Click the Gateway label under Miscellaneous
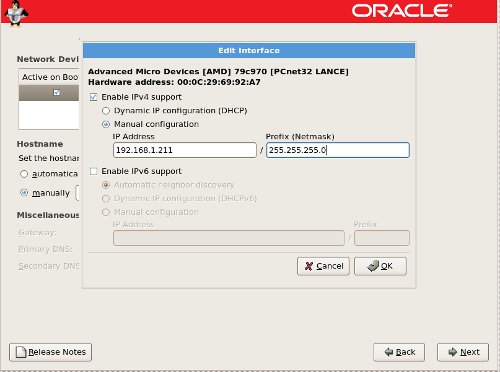 pos(37,232)
